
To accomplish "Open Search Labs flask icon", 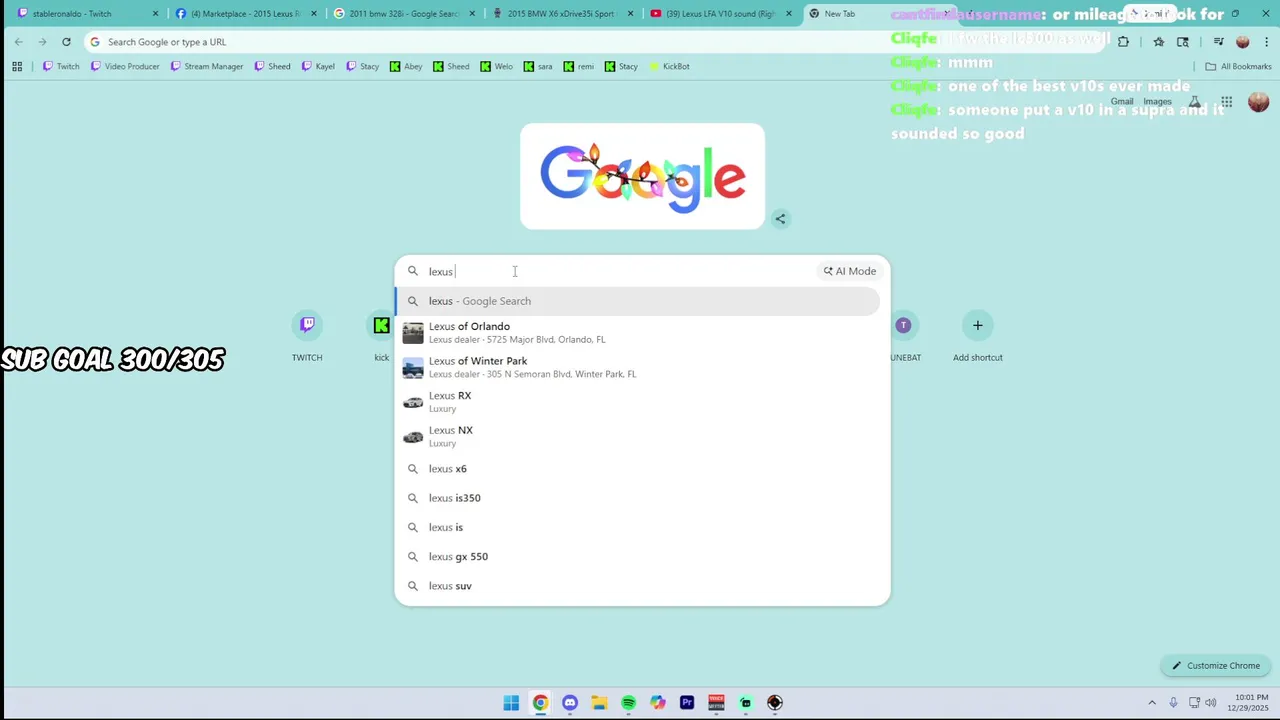I will tap(1194, 102).
